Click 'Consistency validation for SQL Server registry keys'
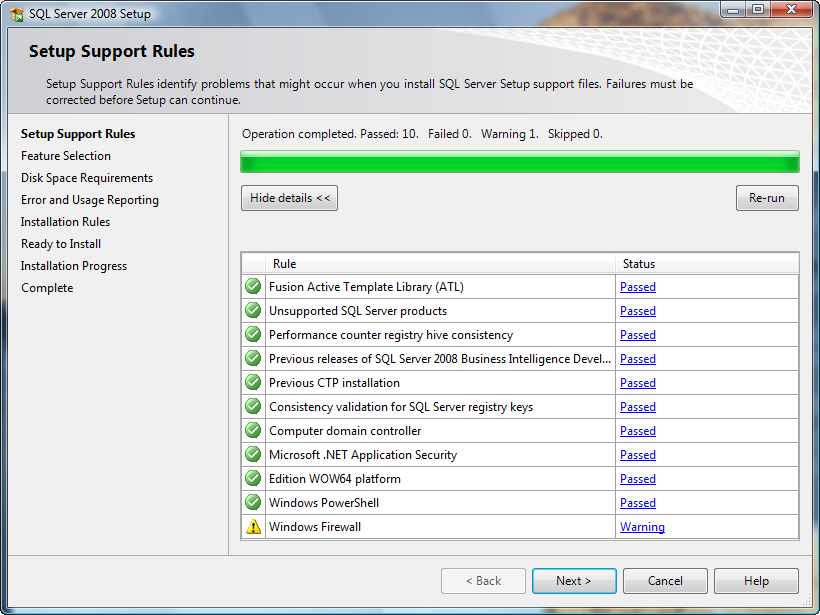This screenshot has width=820, height=615. pyautogui.click(x=401, y=407)
